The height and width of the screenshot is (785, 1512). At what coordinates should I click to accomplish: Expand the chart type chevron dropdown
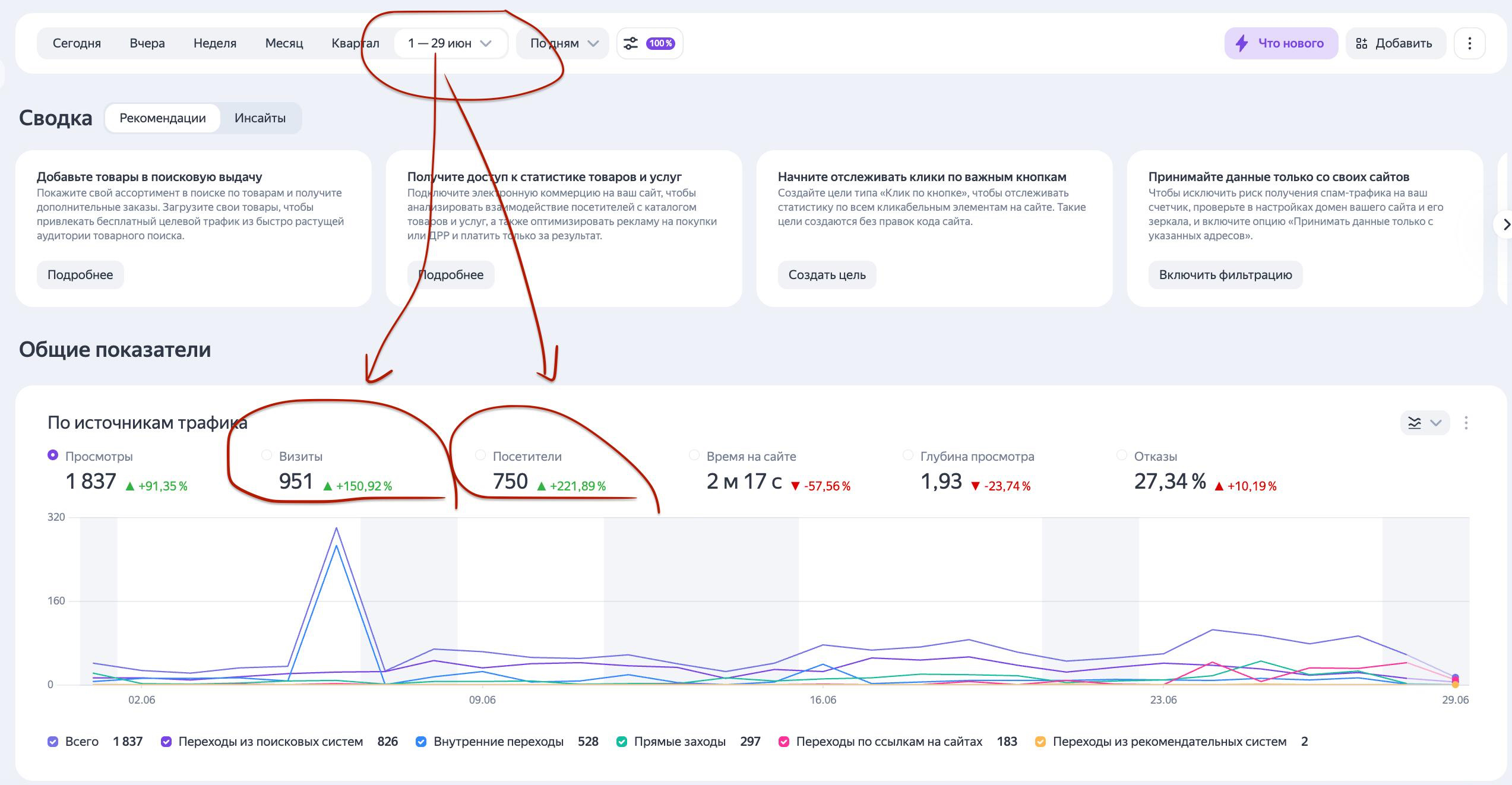(1436, 423)
